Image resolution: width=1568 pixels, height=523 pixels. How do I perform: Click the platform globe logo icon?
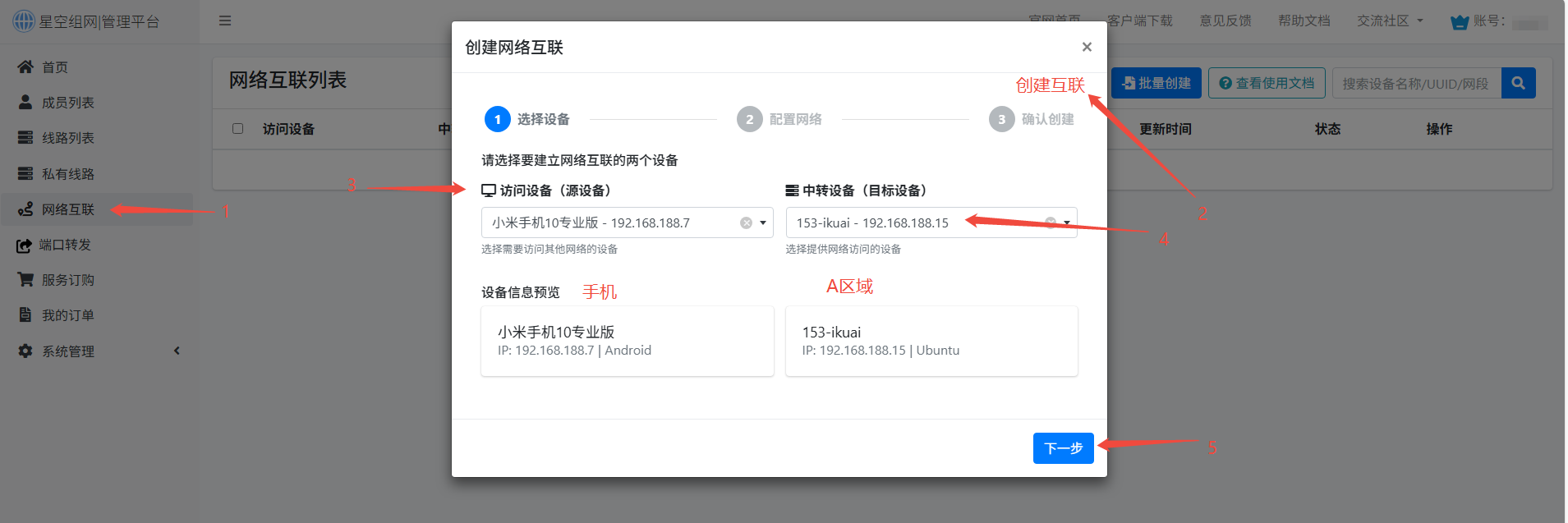pyautogui.click(x=24, y=21)
